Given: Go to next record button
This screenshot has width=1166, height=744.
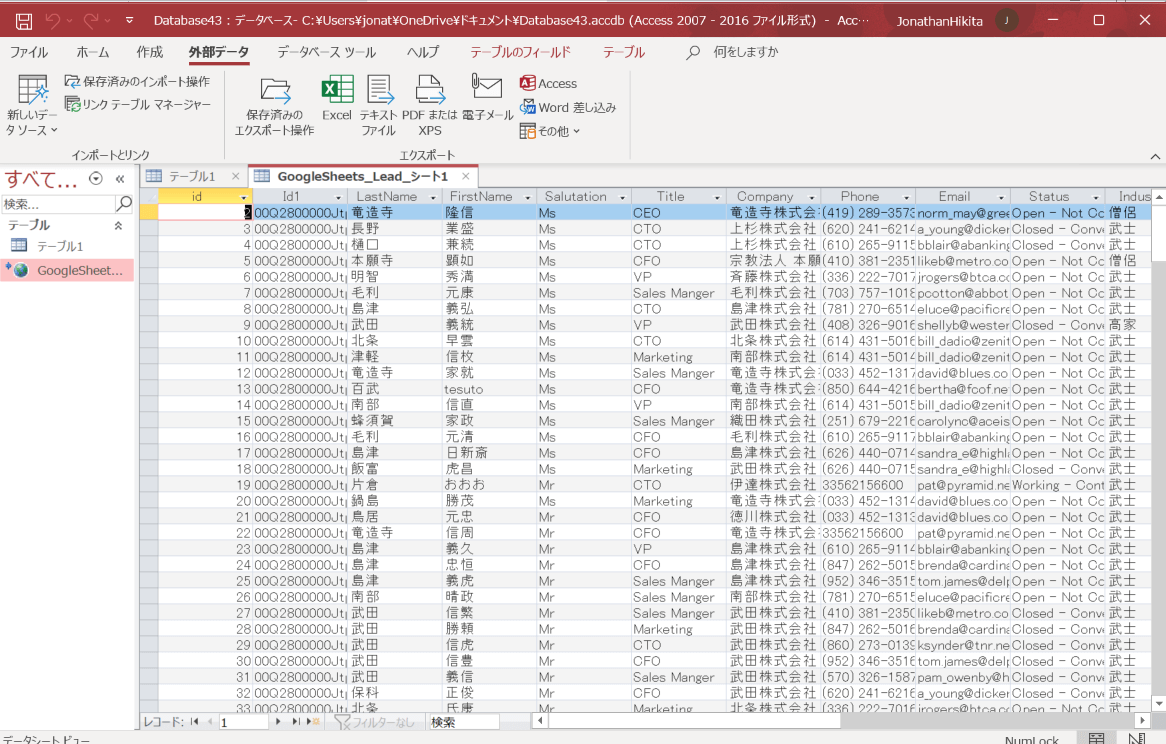Looking at the screenshot, I should point(278,722).
